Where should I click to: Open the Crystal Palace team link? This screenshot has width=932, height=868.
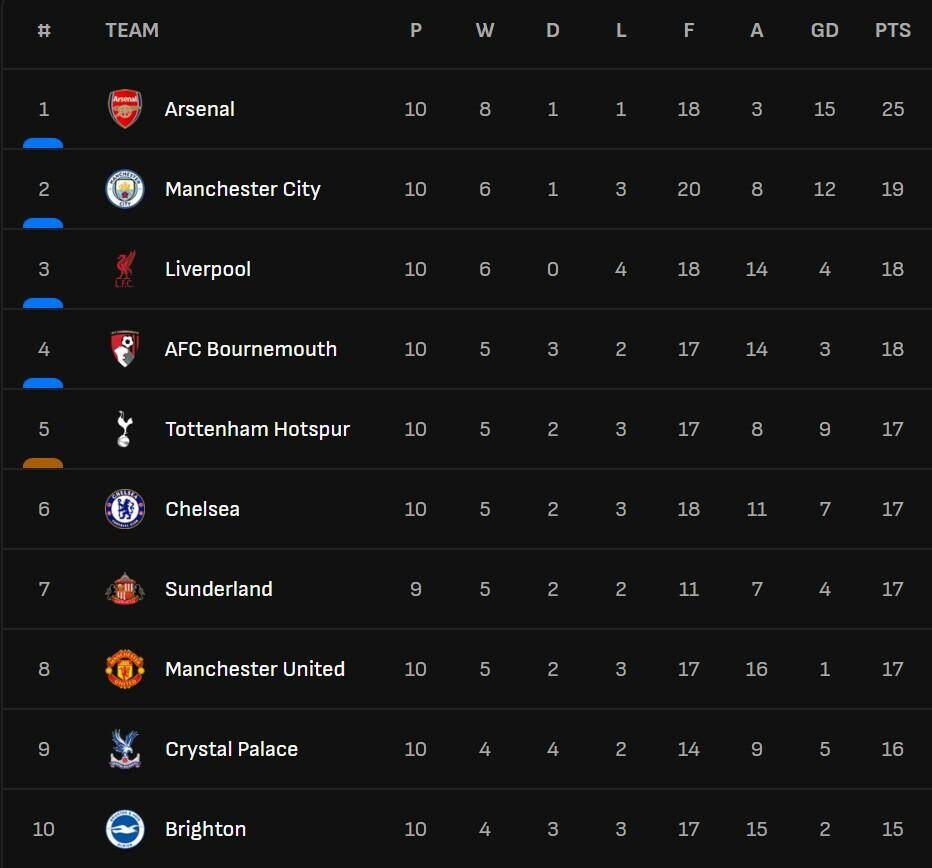click(231, 749)
